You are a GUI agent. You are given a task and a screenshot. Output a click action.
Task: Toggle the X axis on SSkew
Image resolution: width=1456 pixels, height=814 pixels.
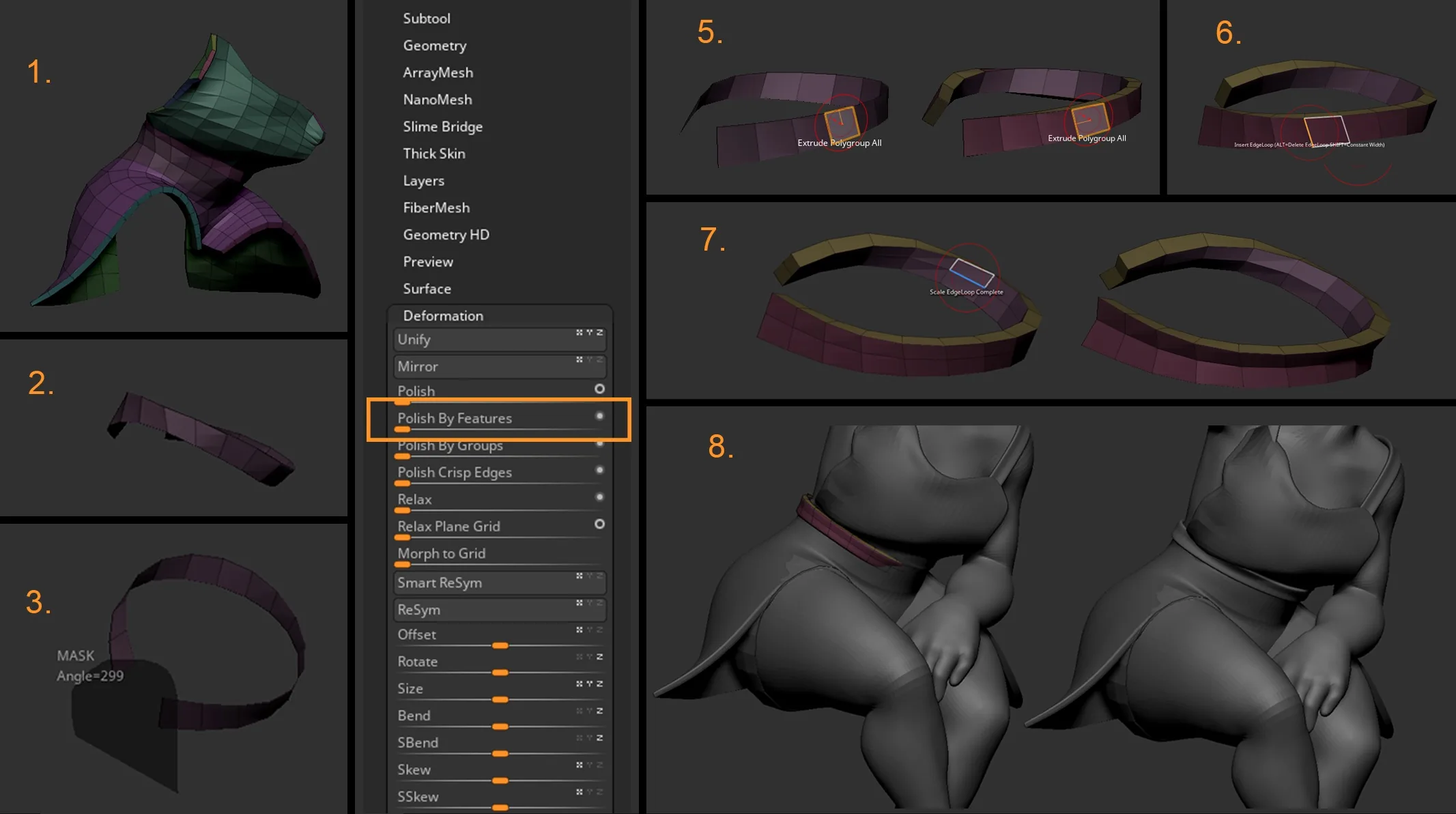[580, 792]
